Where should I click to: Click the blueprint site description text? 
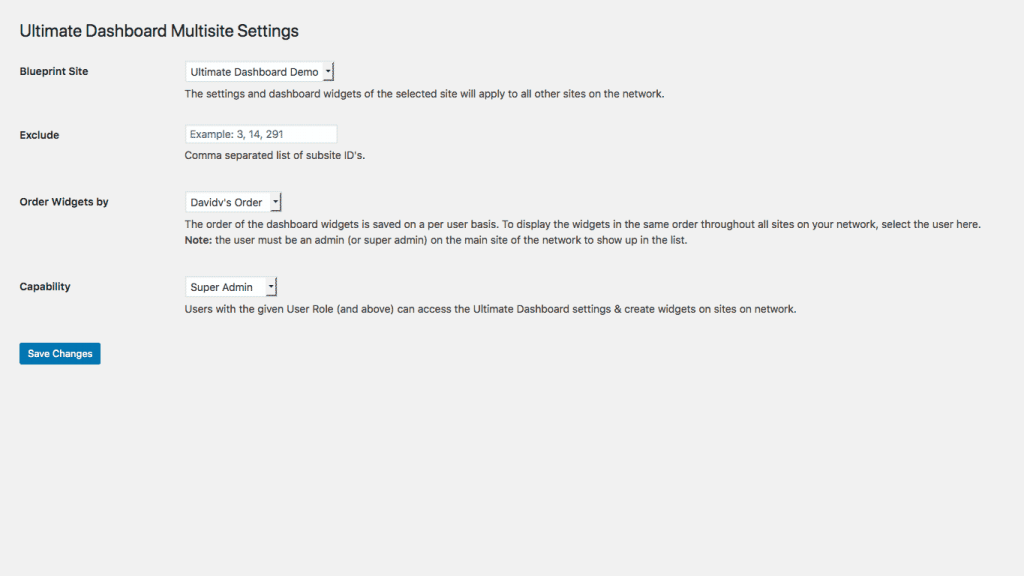(424, 94)
